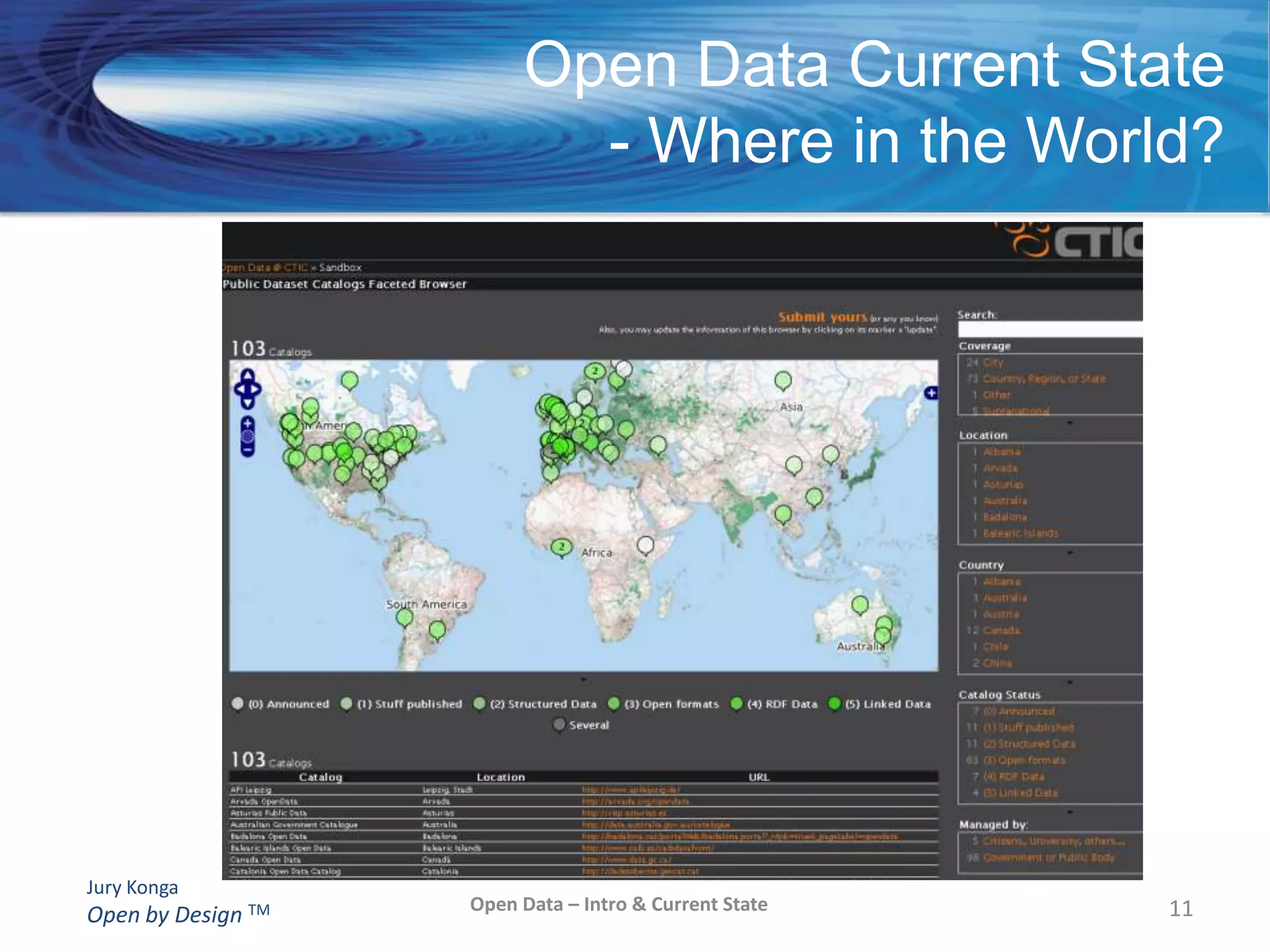Open the Sandbox breadcrumb
The width and height of the screenshot is (1270, 952).
[x=340, y=267]
